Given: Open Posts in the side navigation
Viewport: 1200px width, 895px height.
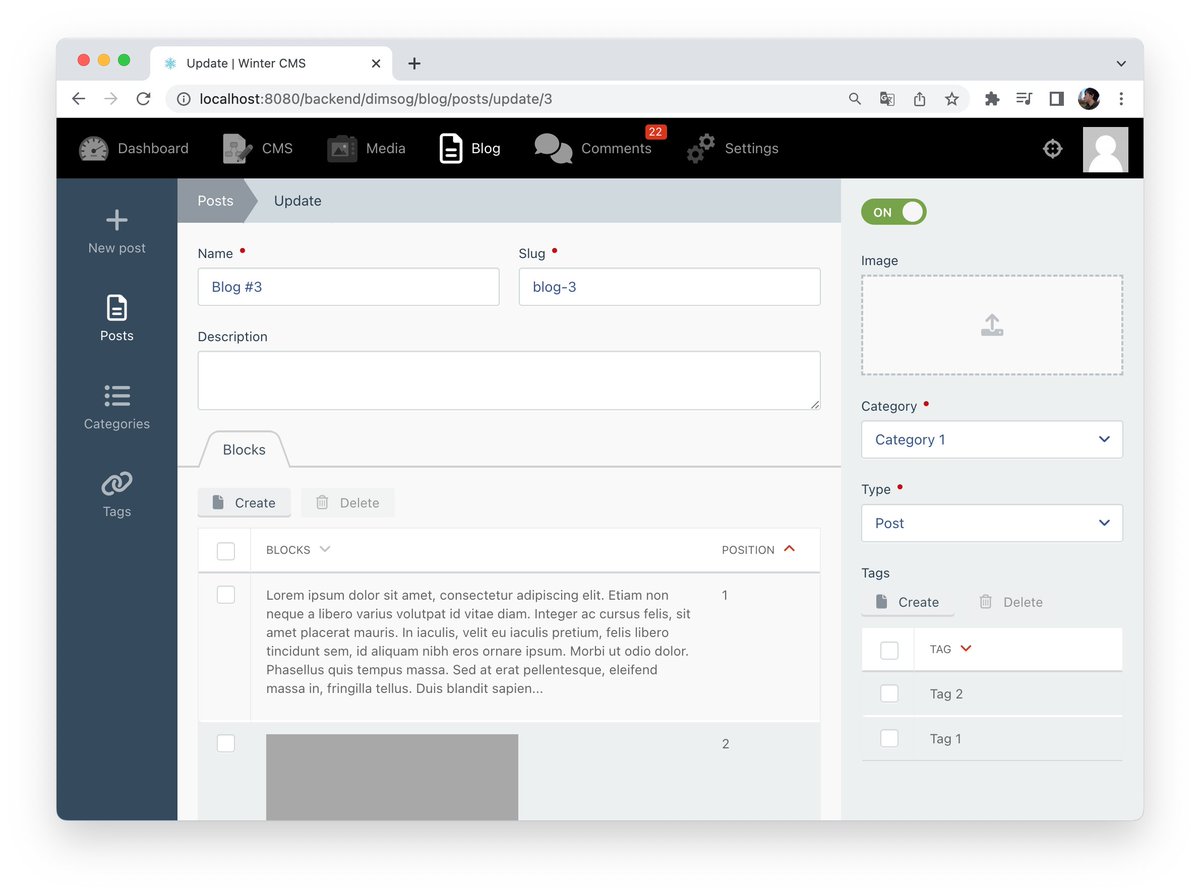Looking at the screenshot, I should tap(117, 319).
